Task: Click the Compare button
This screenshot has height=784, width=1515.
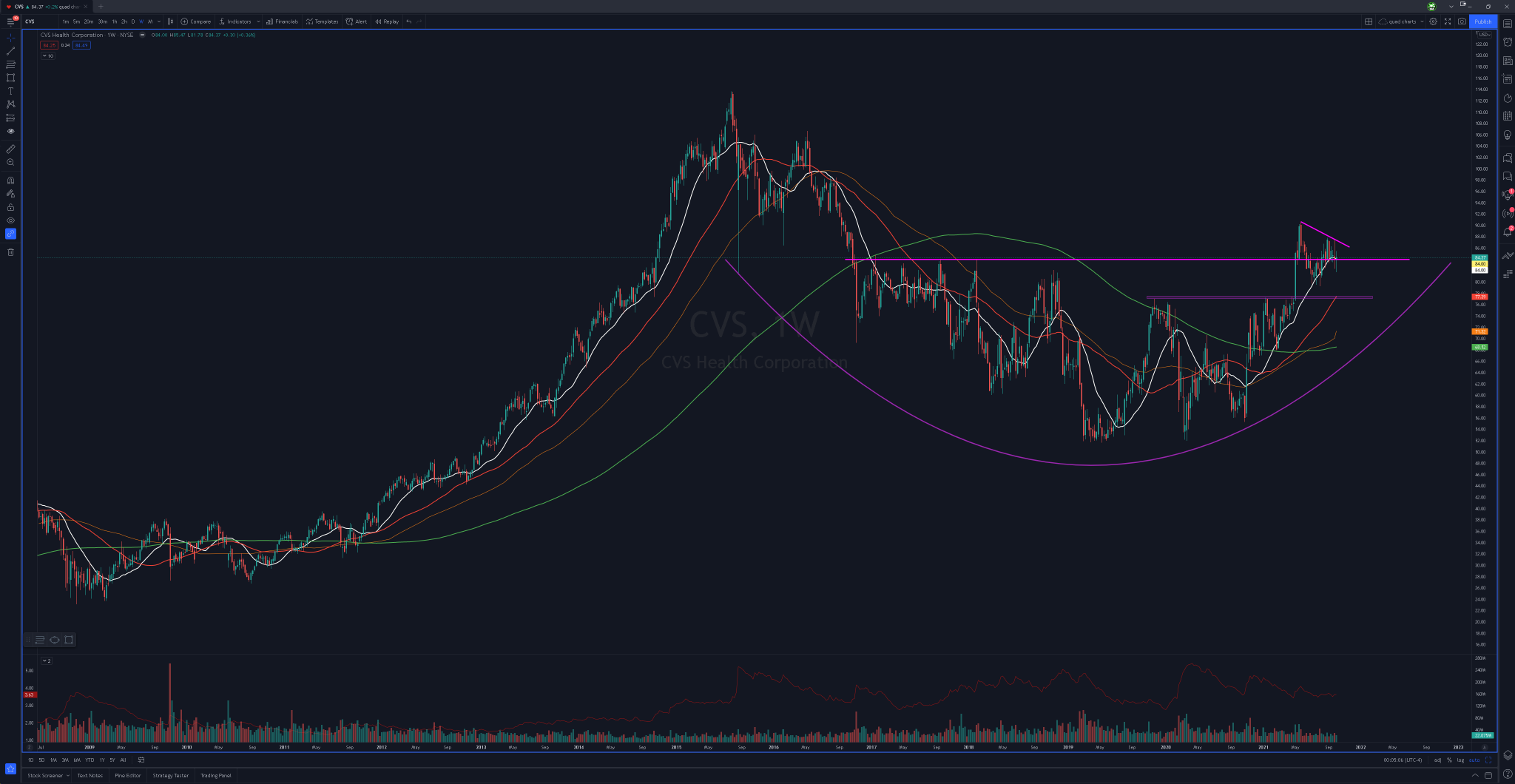Action: [196, 21]
